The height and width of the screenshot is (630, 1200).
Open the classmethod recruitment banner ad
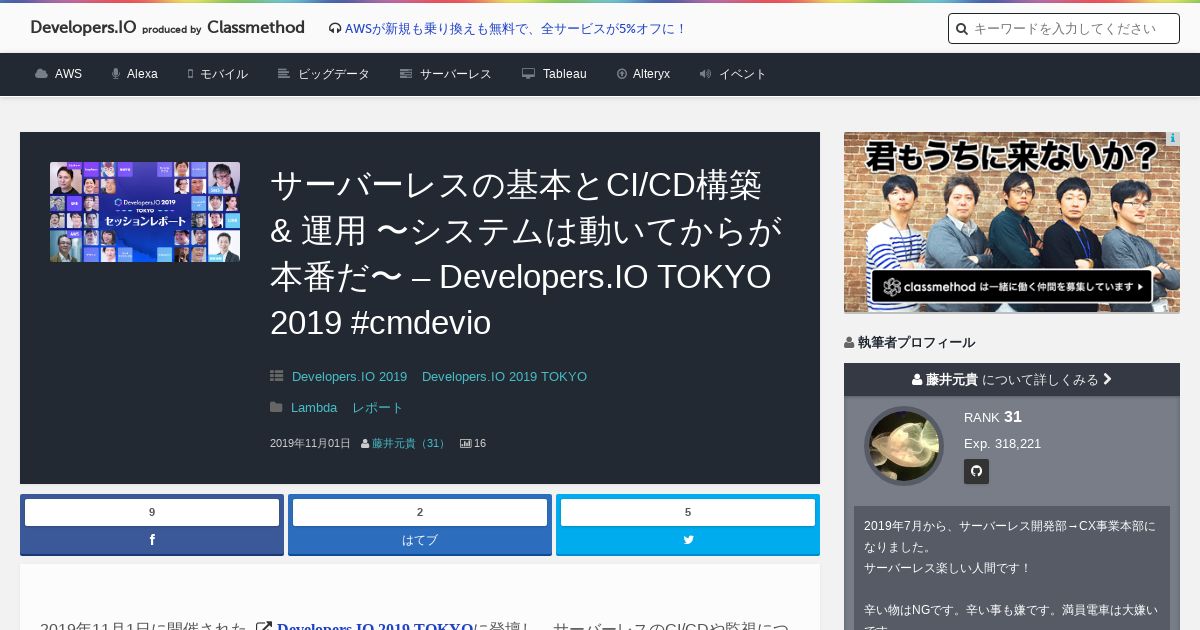click(1012, 222)
